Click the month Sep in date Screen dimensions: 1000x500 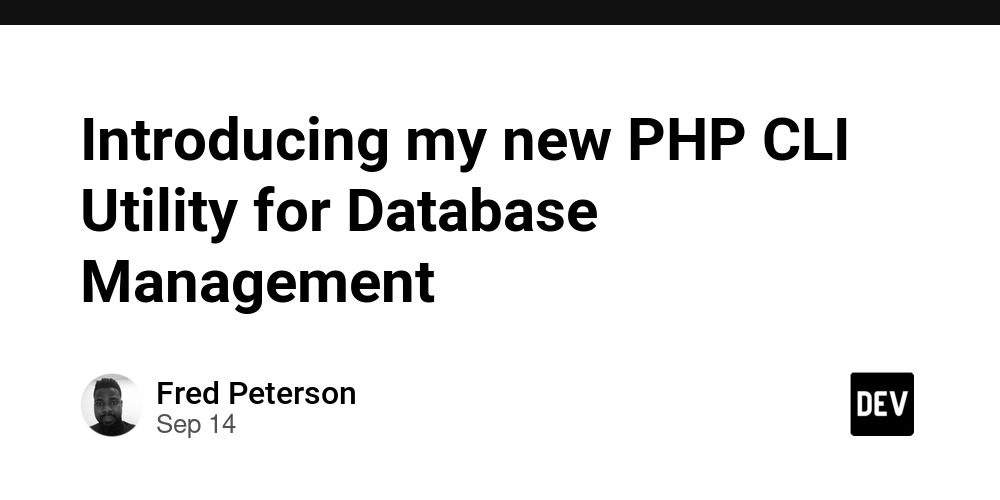click(x=177, y=426)
